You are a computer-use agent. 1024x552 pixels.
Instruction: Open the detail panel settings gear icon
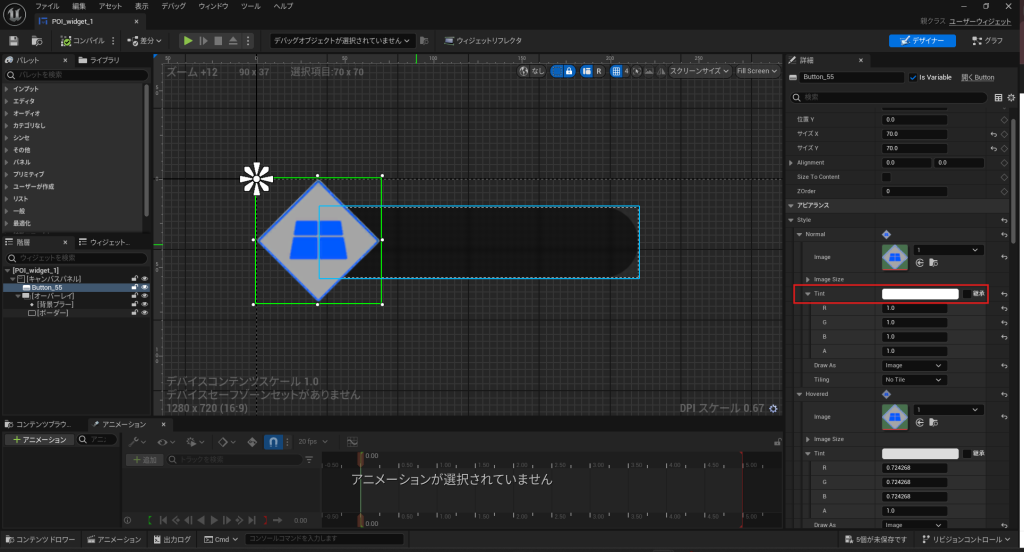pyautogui.click(x=1011, y=98)
